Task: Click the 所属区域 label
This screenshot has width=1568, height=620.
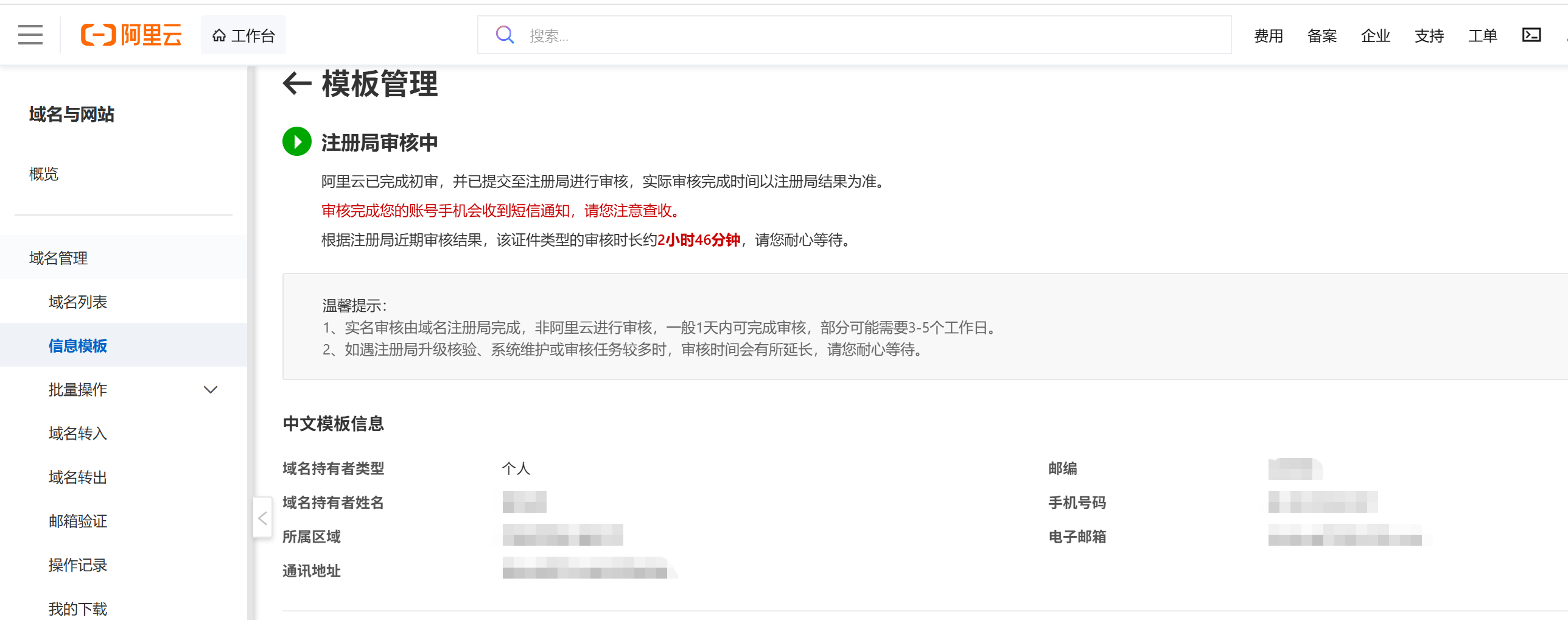Action: pyautogui.click(x=312, y=536)
